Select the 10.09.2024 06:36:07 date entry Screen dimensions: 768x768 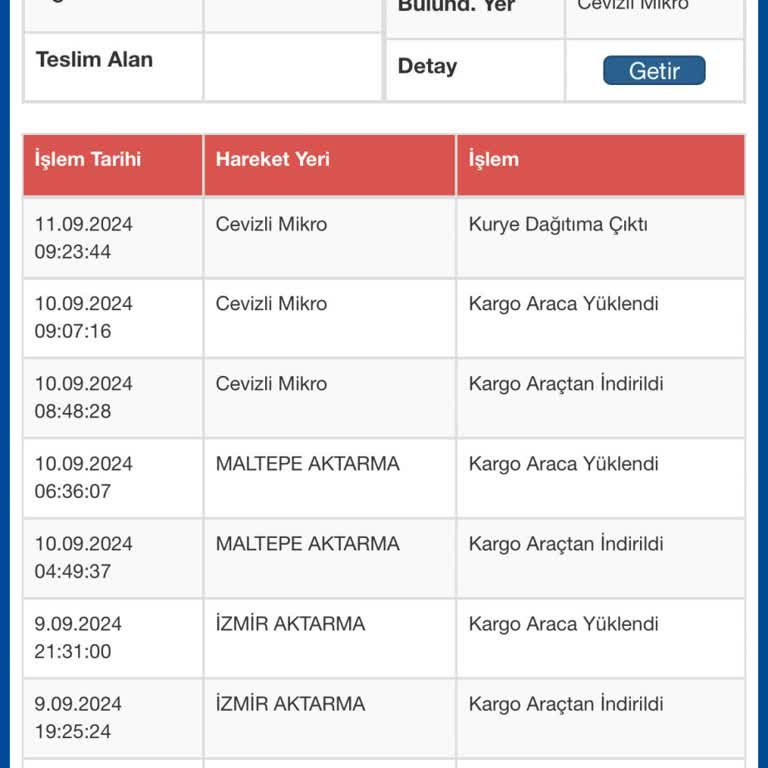(84, 478)
